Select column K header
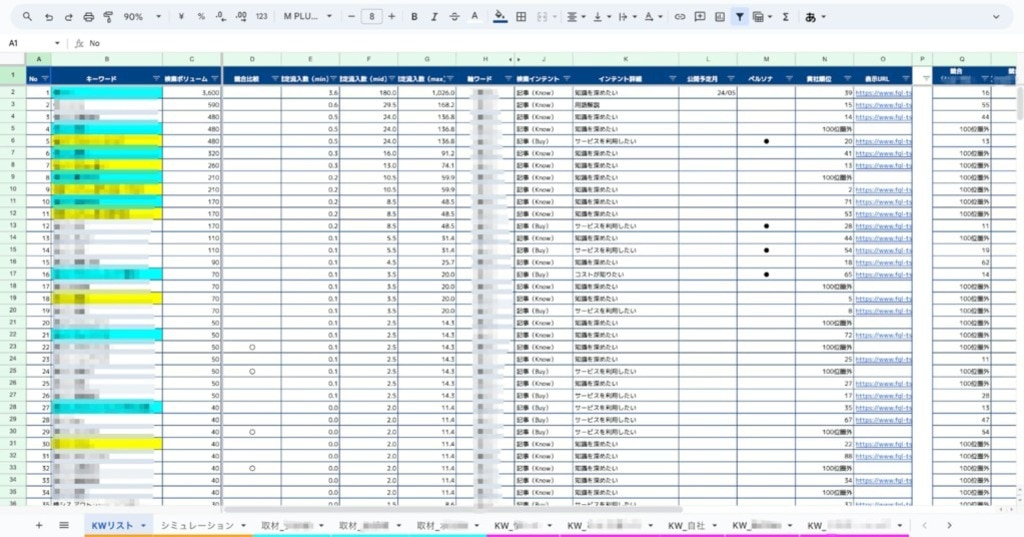The height and width of the screenshot is (537, 1024). tap(626, 59)
